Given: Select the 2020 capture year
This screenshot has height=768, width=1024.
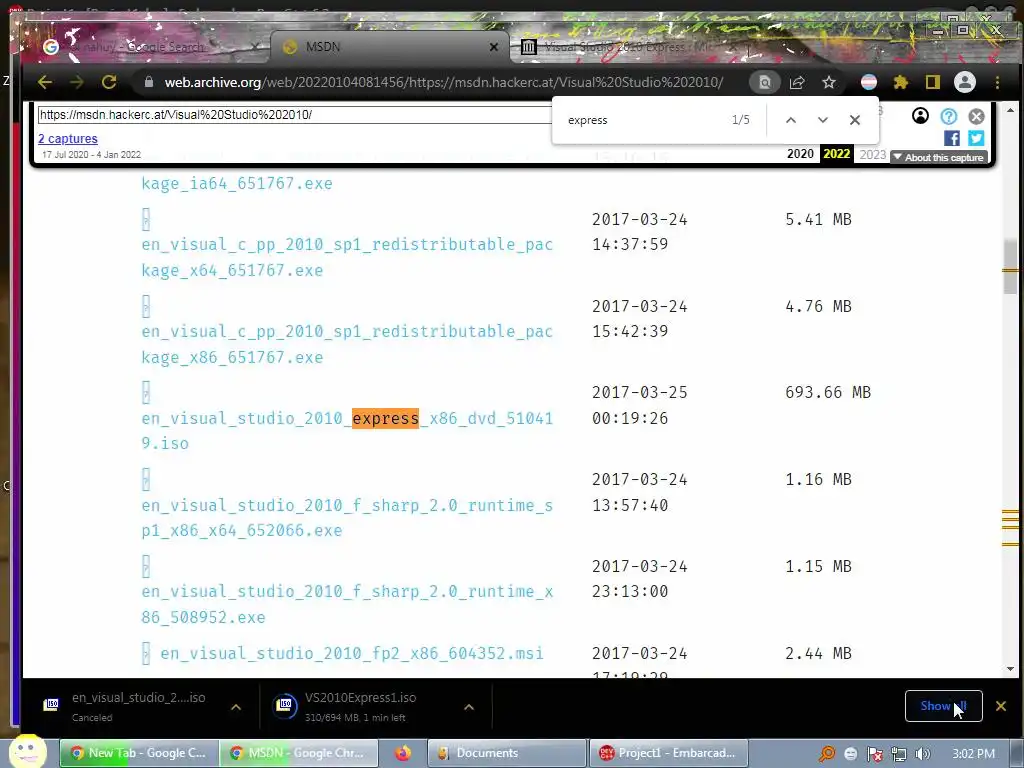Looking at the screenshot, I should (x=800, y=153).
